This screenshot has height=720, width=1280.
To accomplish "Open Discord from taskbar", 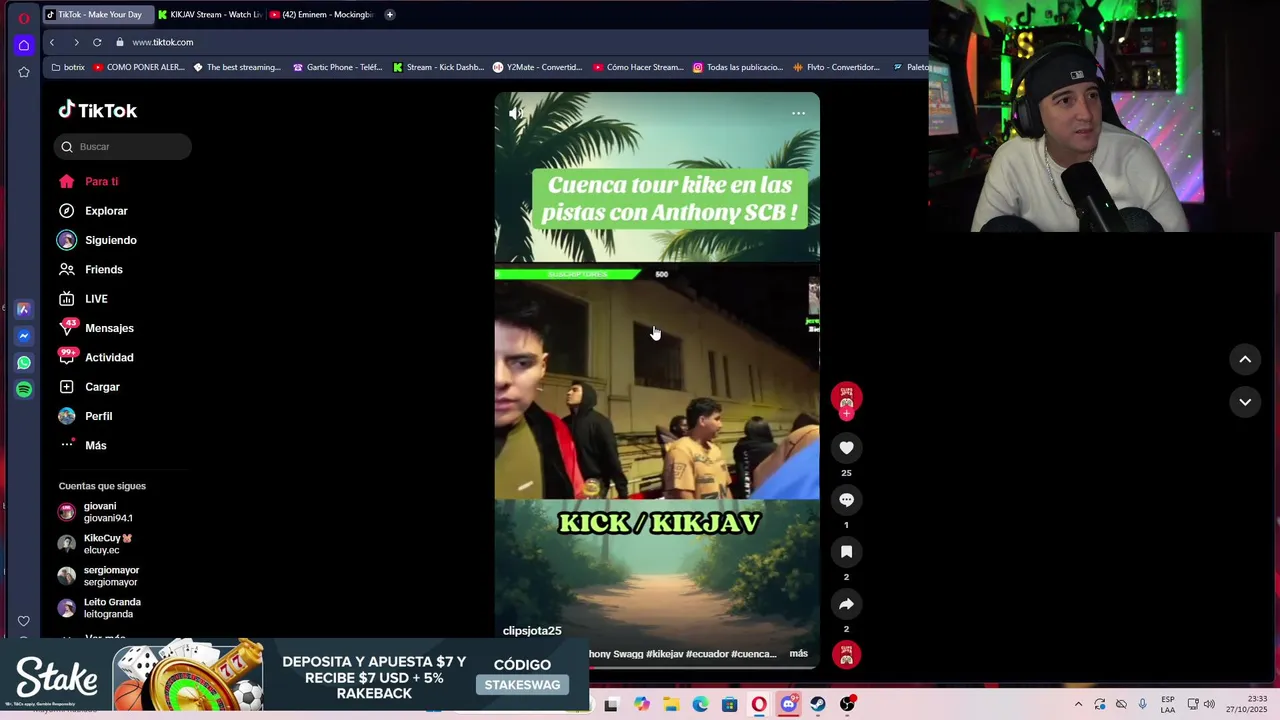I will (x=788, y=705).
